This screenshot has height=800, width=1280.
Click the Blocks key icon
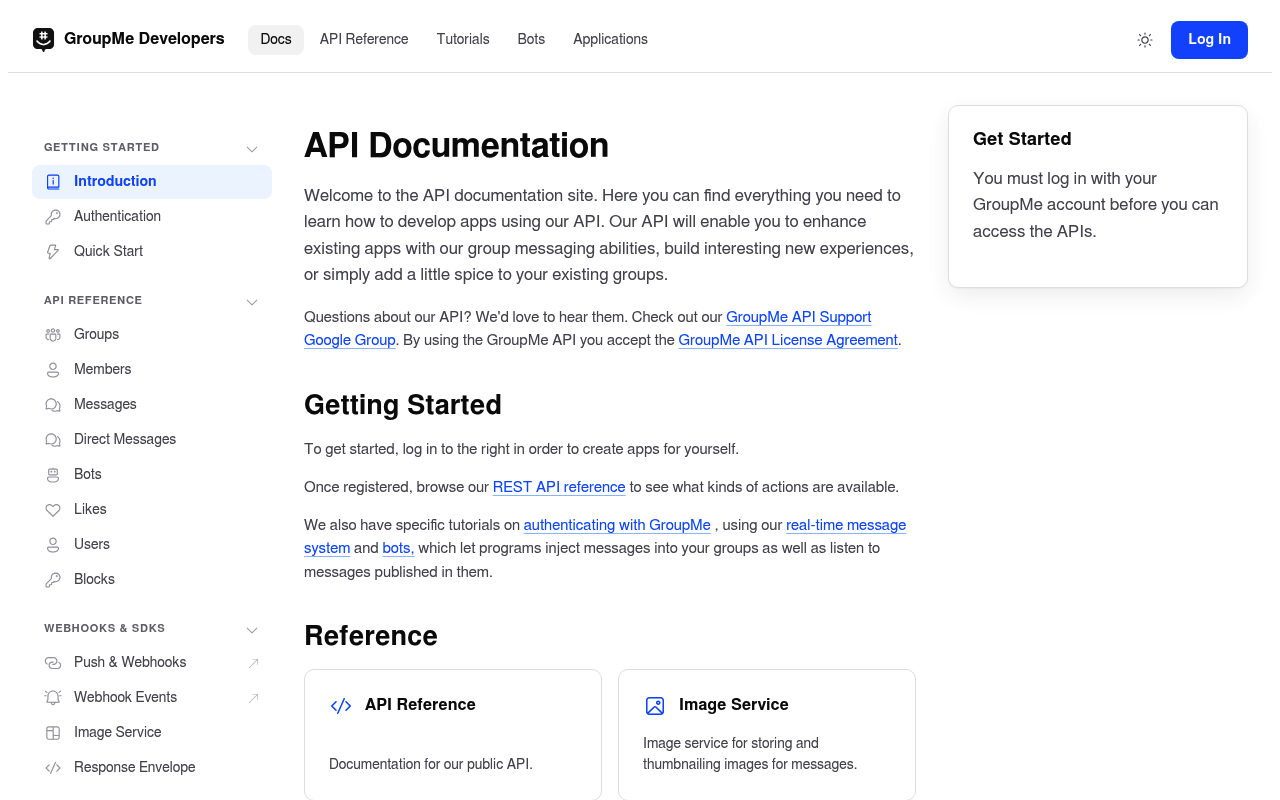53,579
